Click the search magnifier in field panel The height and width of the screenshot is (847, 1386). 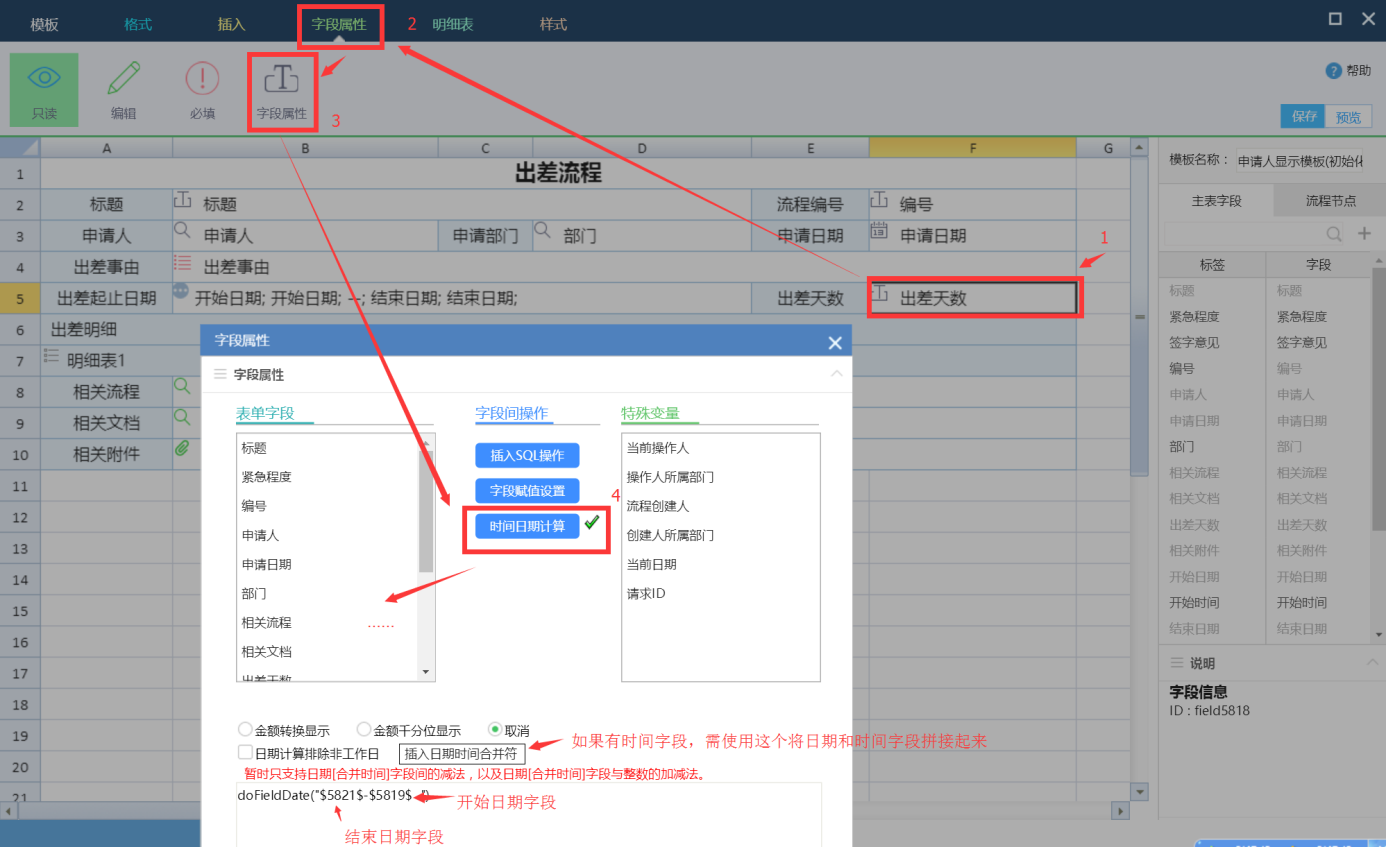[1334, 234]
